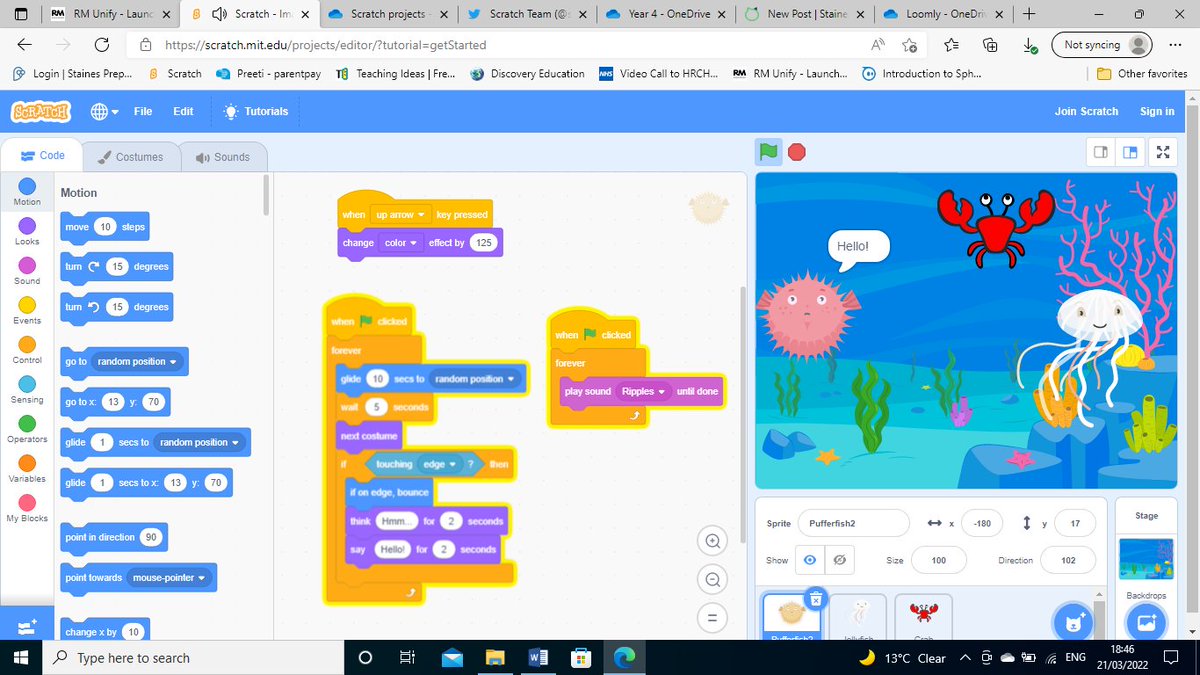Hide the sprite using crossed eye icon
The width and height of the screenshot is (1200, 675).
click(838, 560)
